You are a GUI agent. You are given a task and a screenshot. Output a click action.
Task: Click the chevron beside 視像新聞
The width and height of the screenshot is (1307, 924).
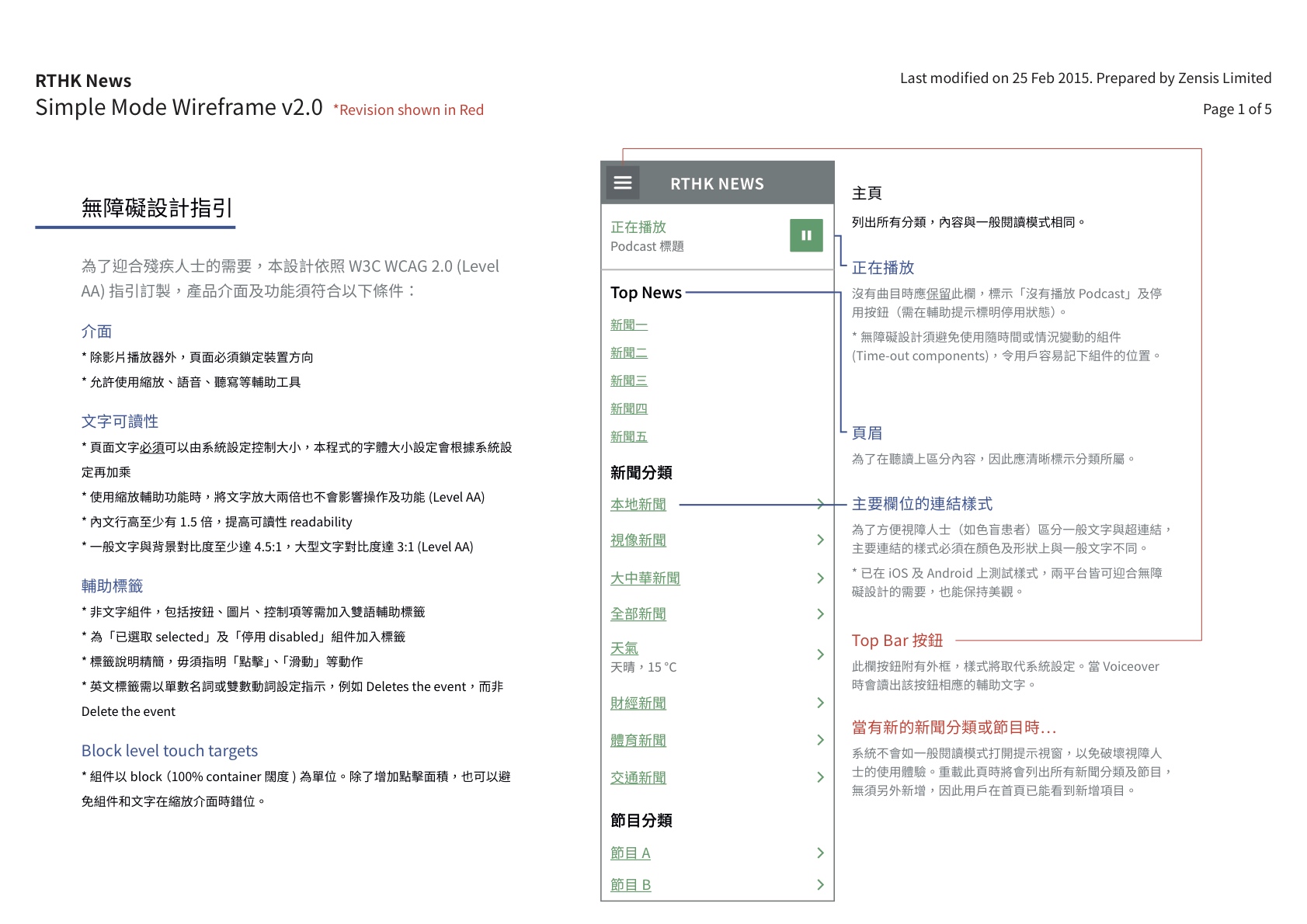[820, 540]
